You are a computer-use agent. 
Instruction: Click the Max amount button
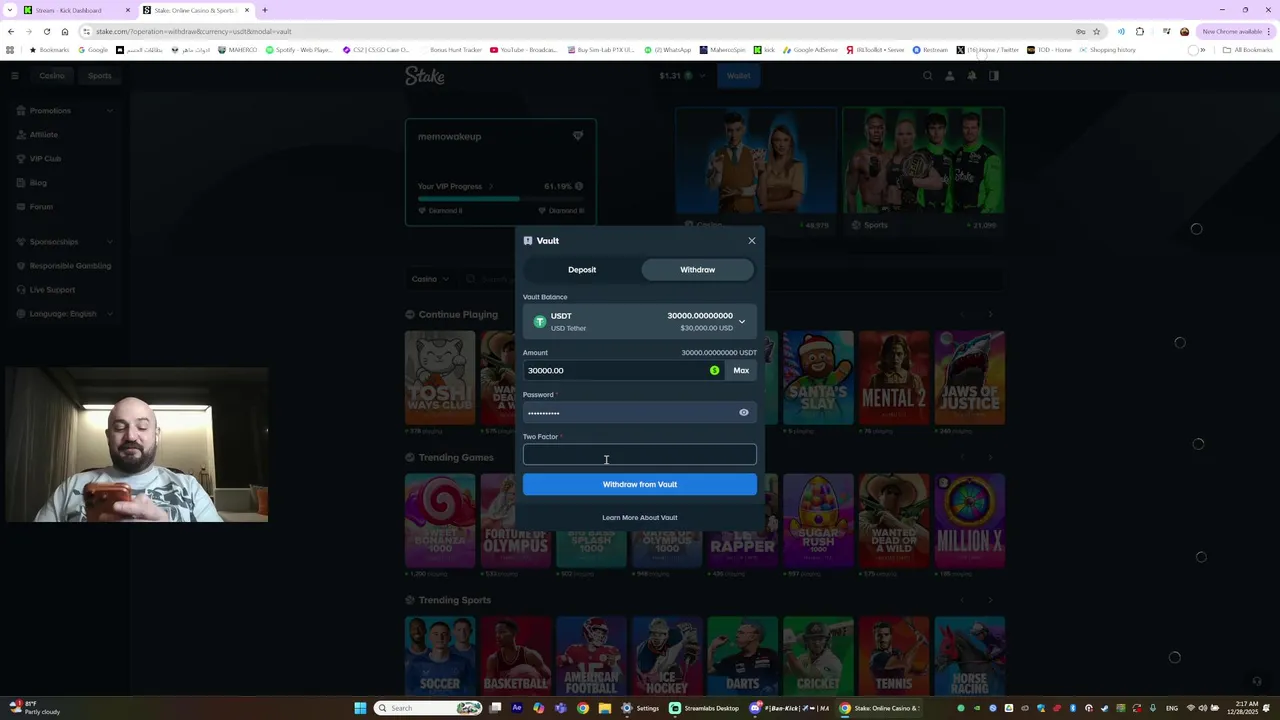741,370
